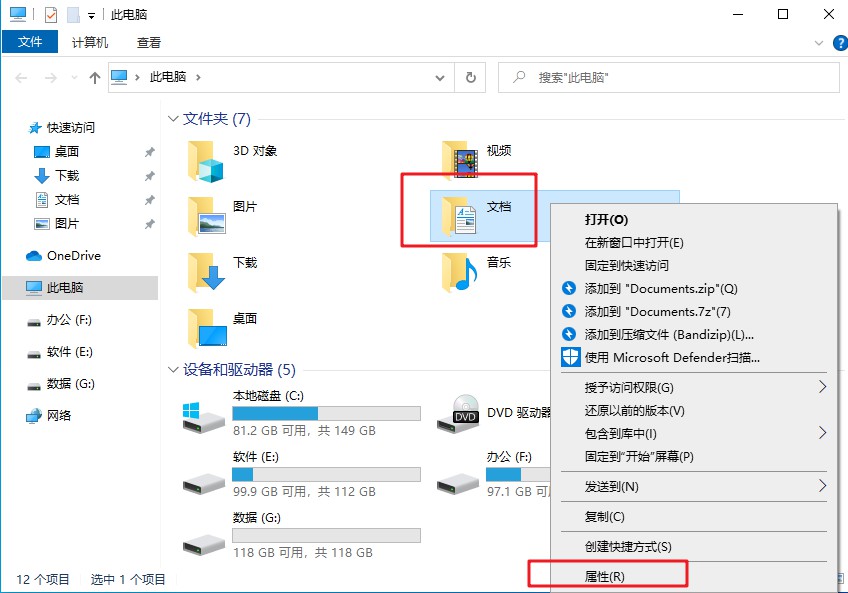Collapse the 文件夹 (7) group header
The height and width of the screenshot is (593, 848).
tap(174, 119)
